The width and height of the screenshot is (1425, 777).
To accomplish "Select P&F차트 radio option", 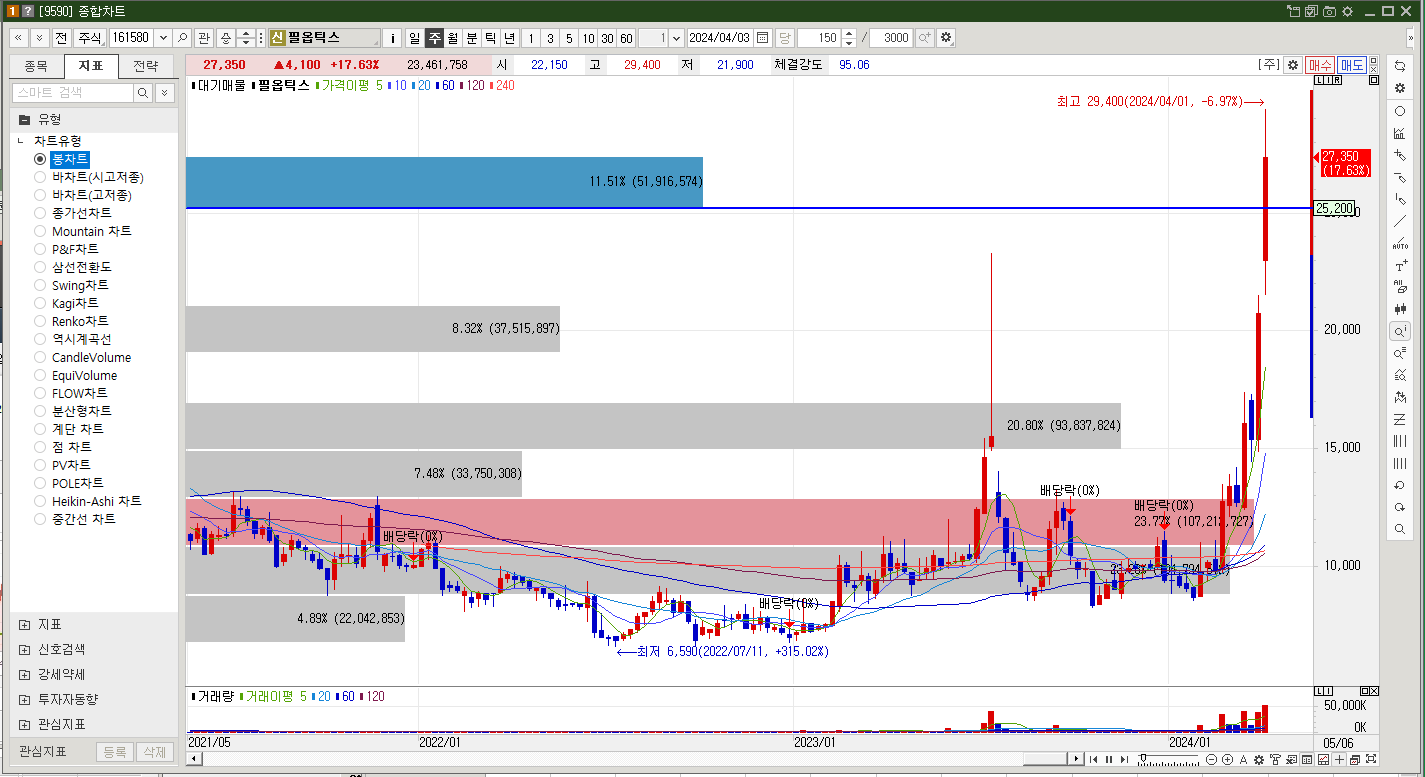I will tap(40, 249).
